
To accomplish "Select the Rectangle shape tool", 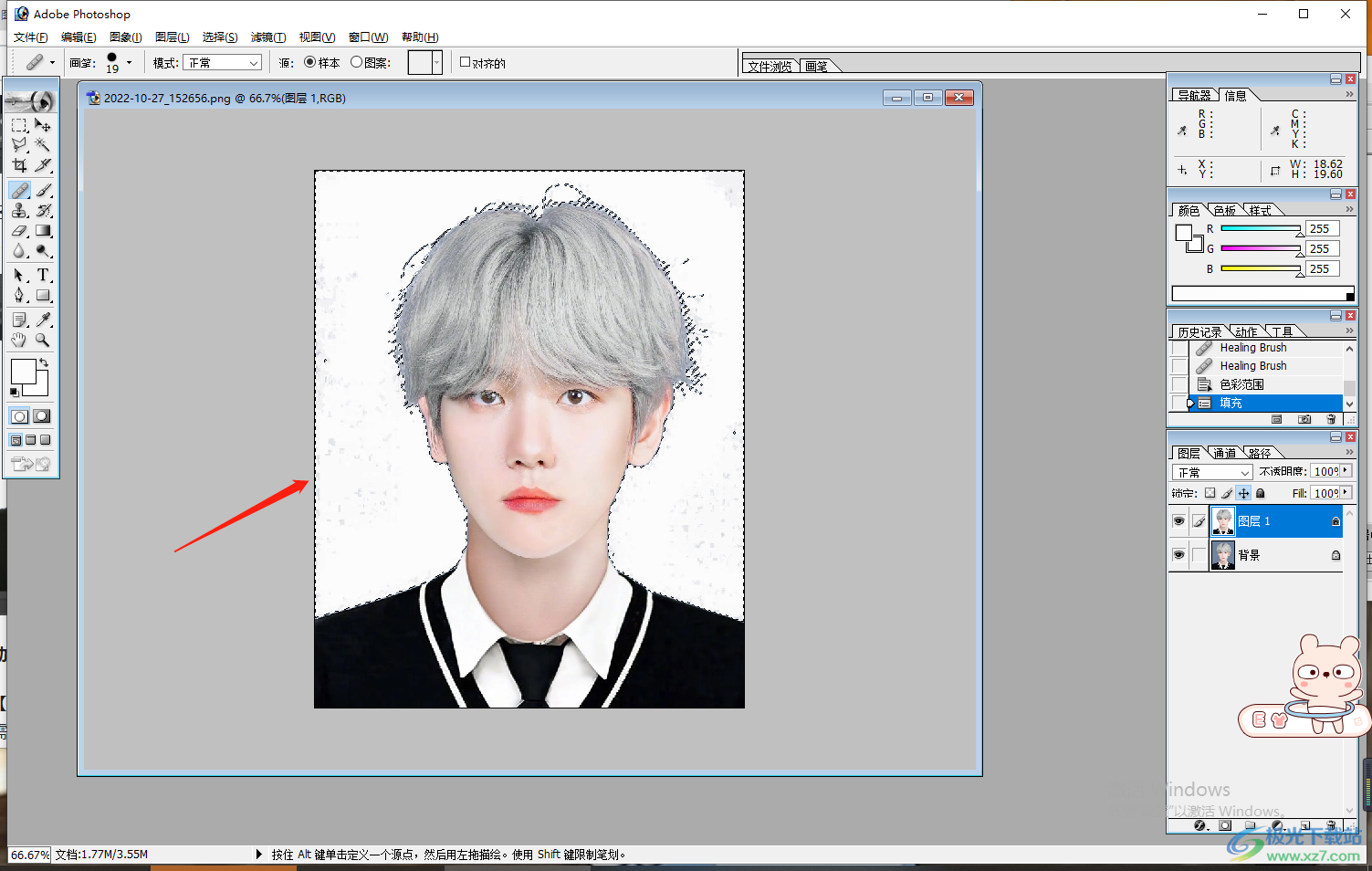I will tap(43, 295).
